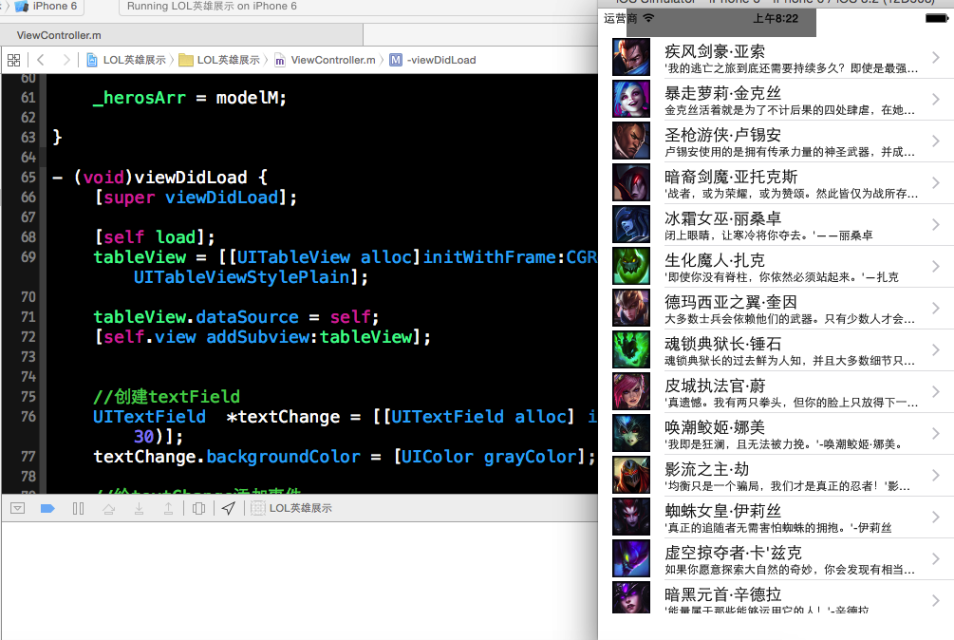Click the _herosArr = modelM line
The height and width of the screenshot is (640, 954).
click(189, 97)
